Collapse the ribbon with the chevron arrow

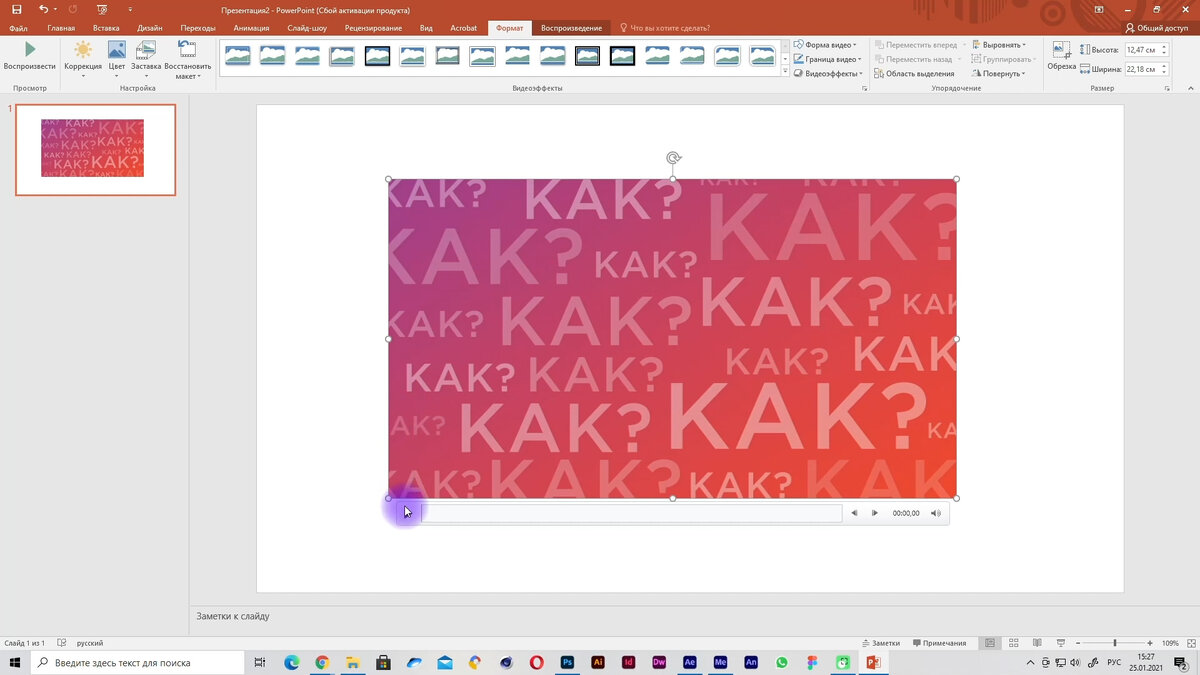pos(1190,88)
